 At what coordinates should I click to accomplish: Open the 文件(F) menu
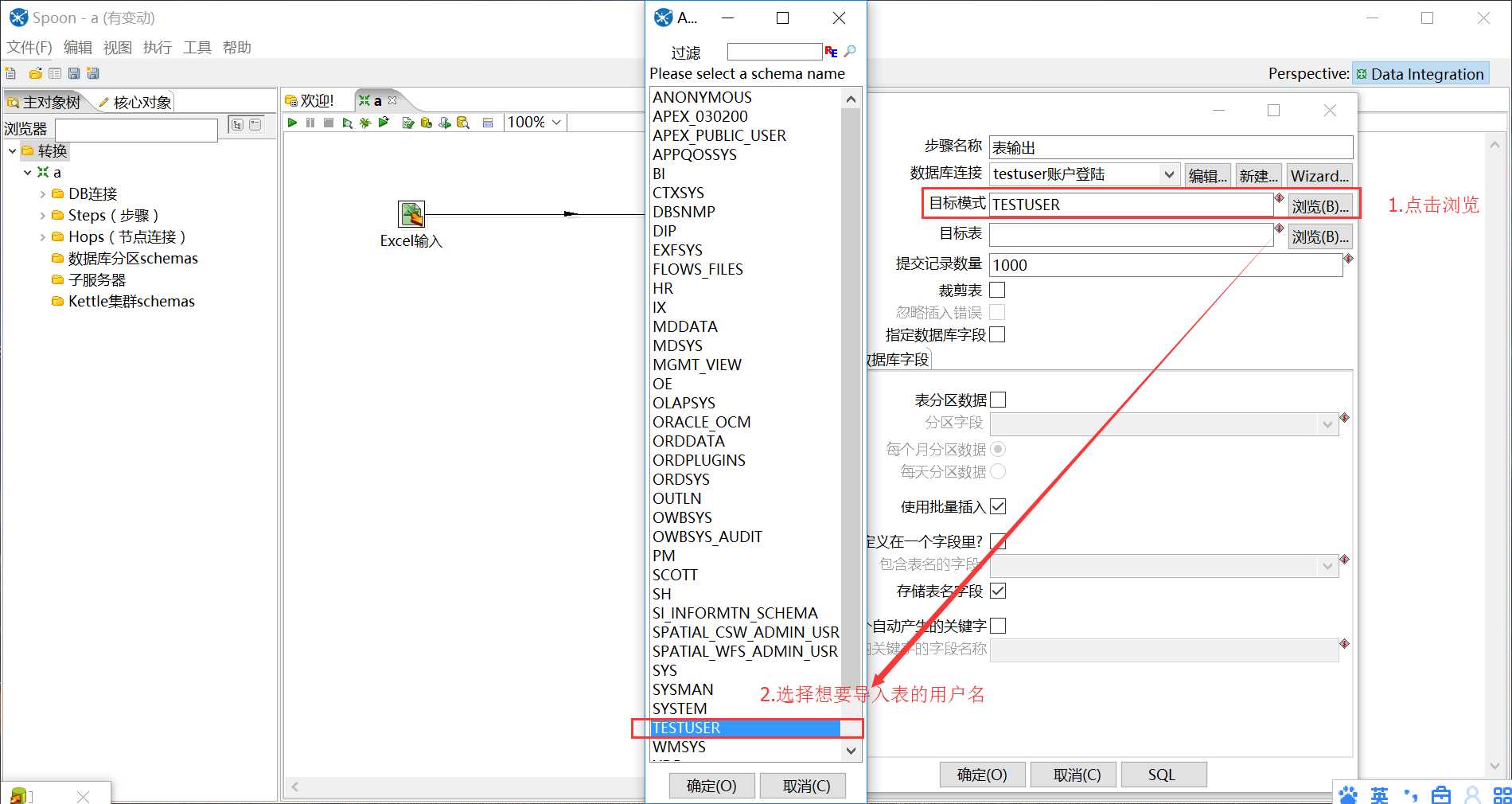[29, 48]
